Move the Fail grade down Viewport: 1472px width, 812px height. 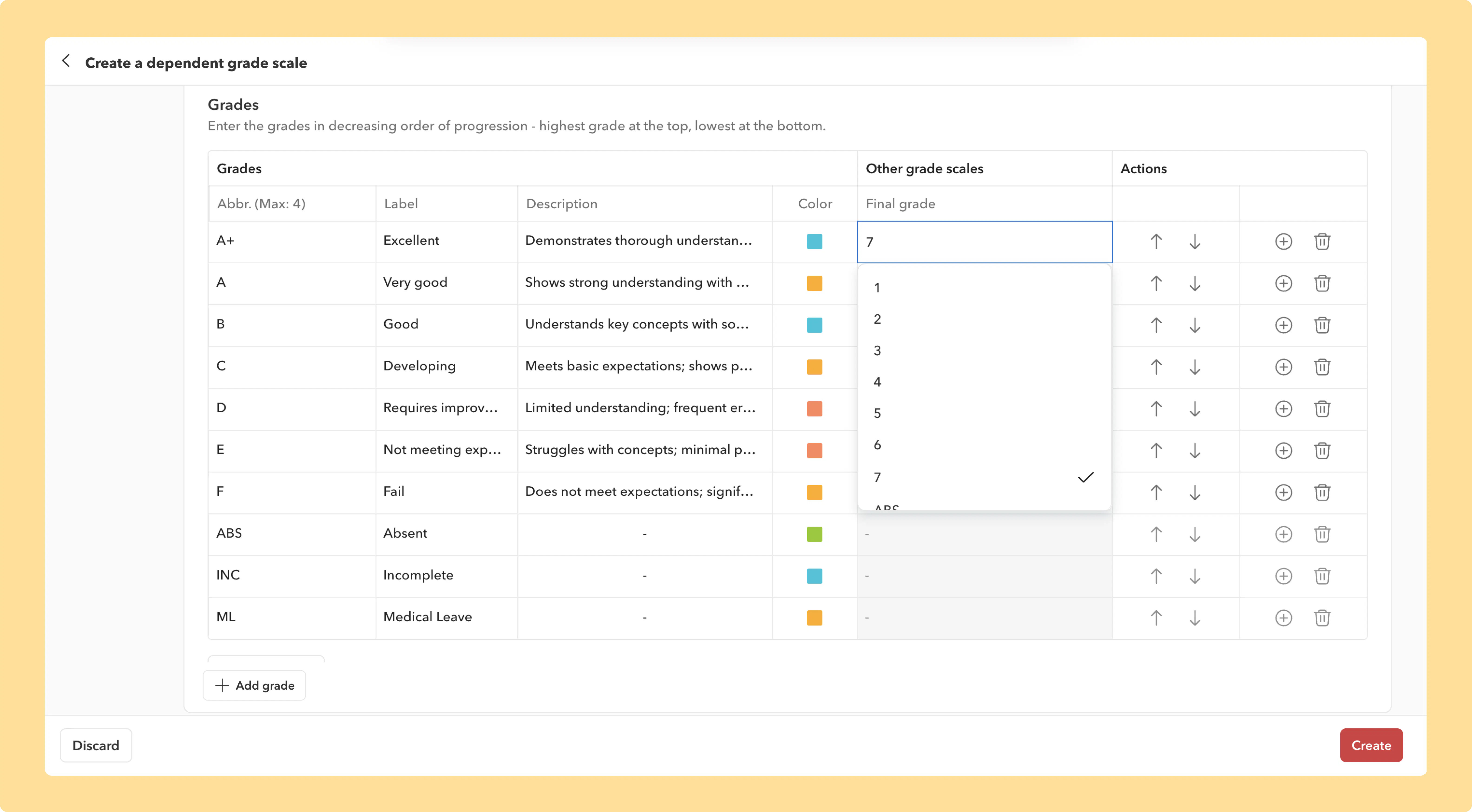1195,493
